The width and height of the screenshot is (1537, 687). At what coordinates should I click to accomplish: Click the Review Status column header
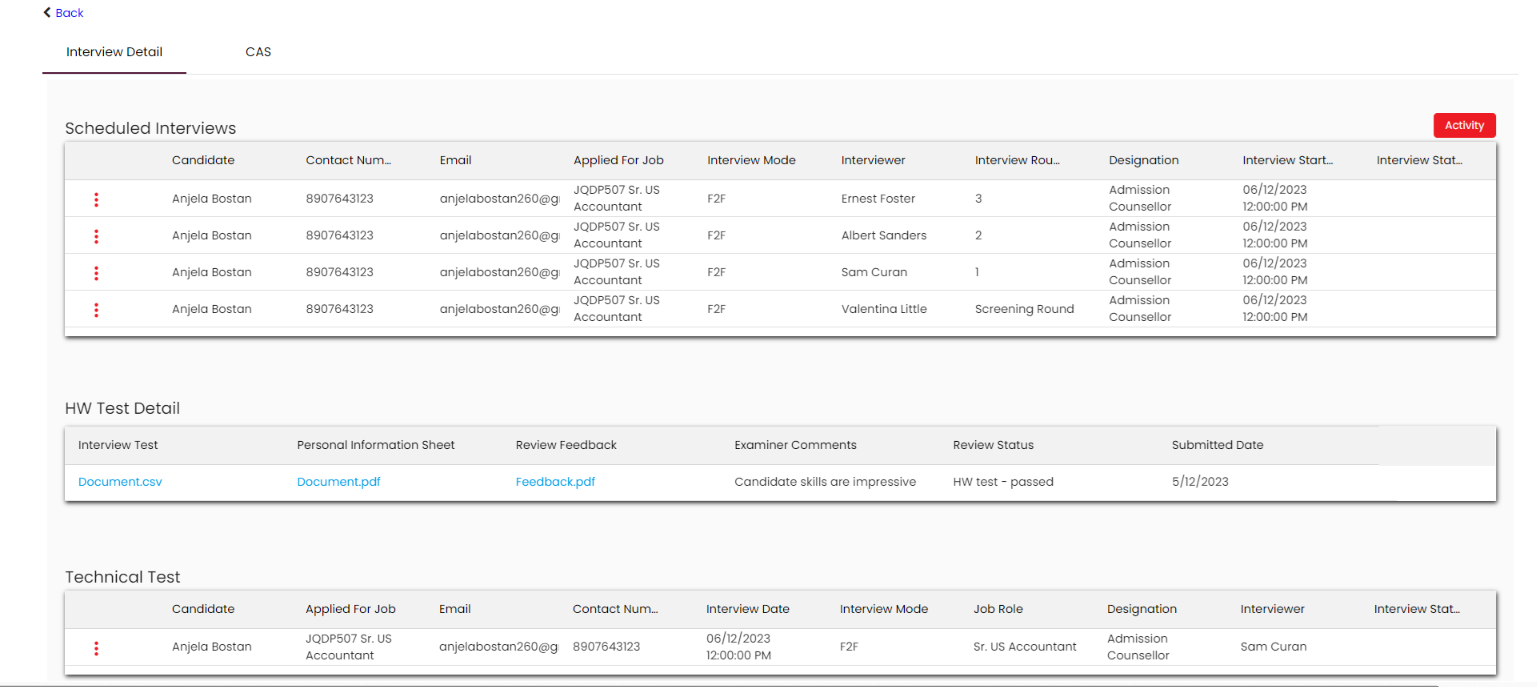(993, 445)
